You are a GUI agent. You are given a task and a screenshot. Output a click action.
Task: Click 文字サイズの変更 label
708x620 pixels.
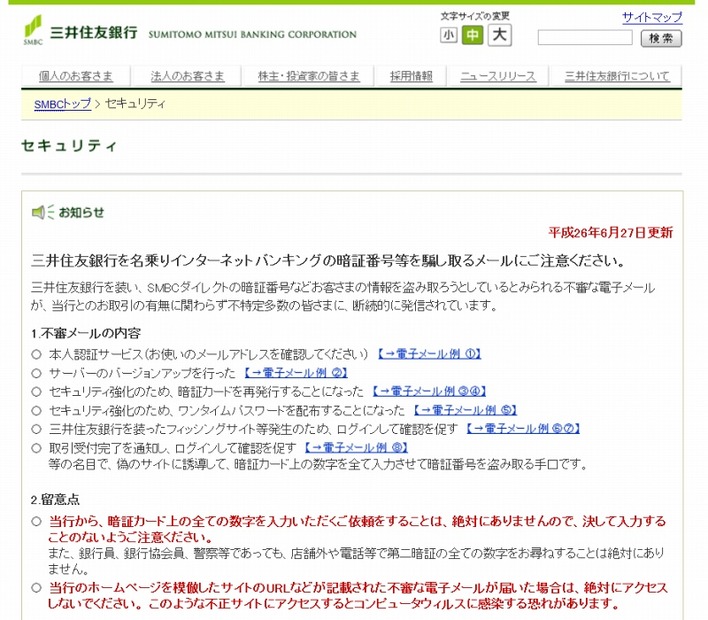point(475,16)
